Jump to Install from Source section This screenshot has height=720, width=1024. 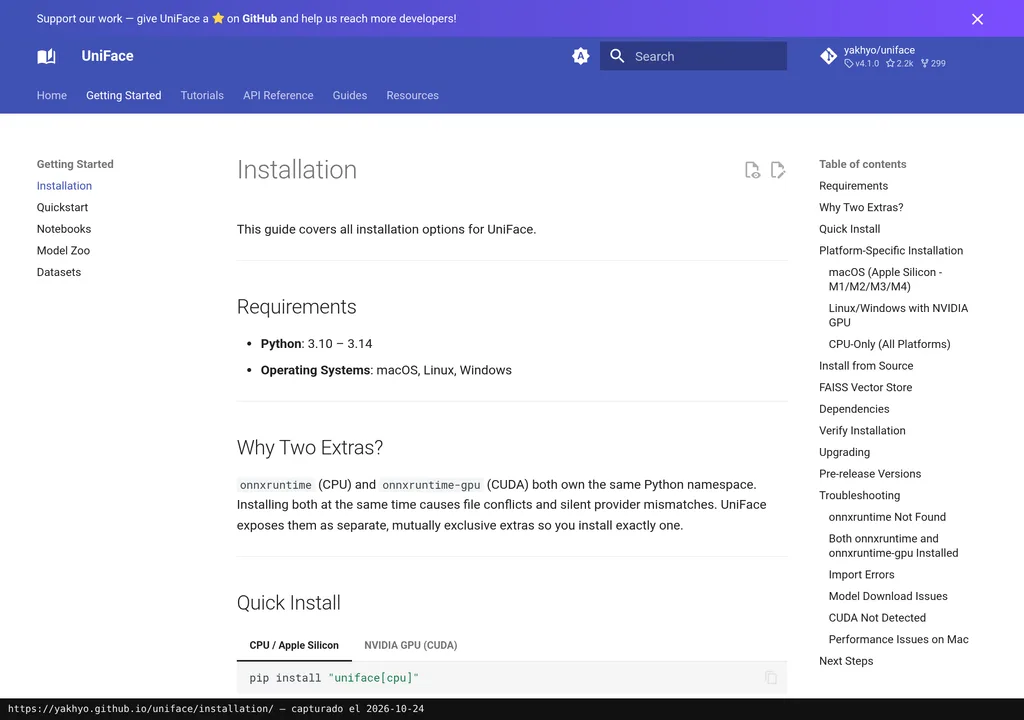(x=866, y=366)
